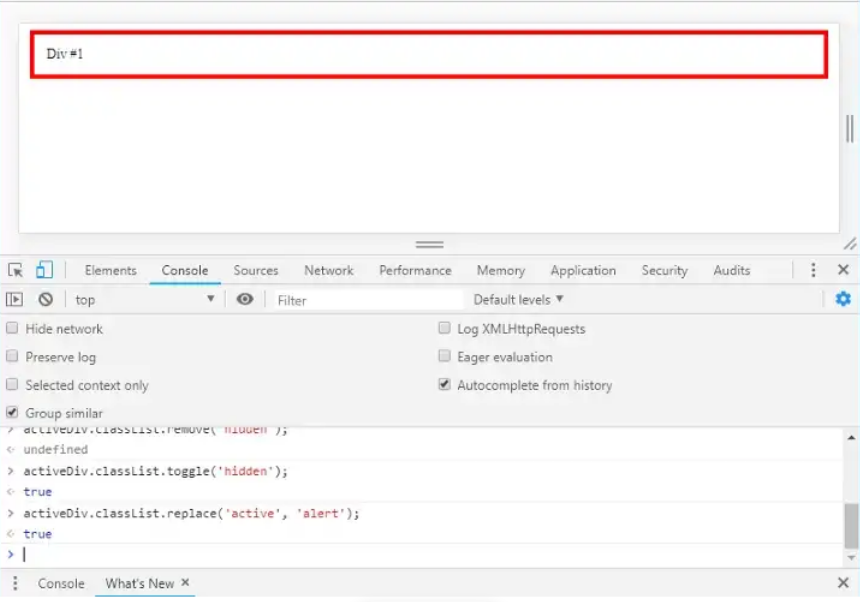Clear console with the ban icon
Screen dimensions: 860x602
point(45,299)
